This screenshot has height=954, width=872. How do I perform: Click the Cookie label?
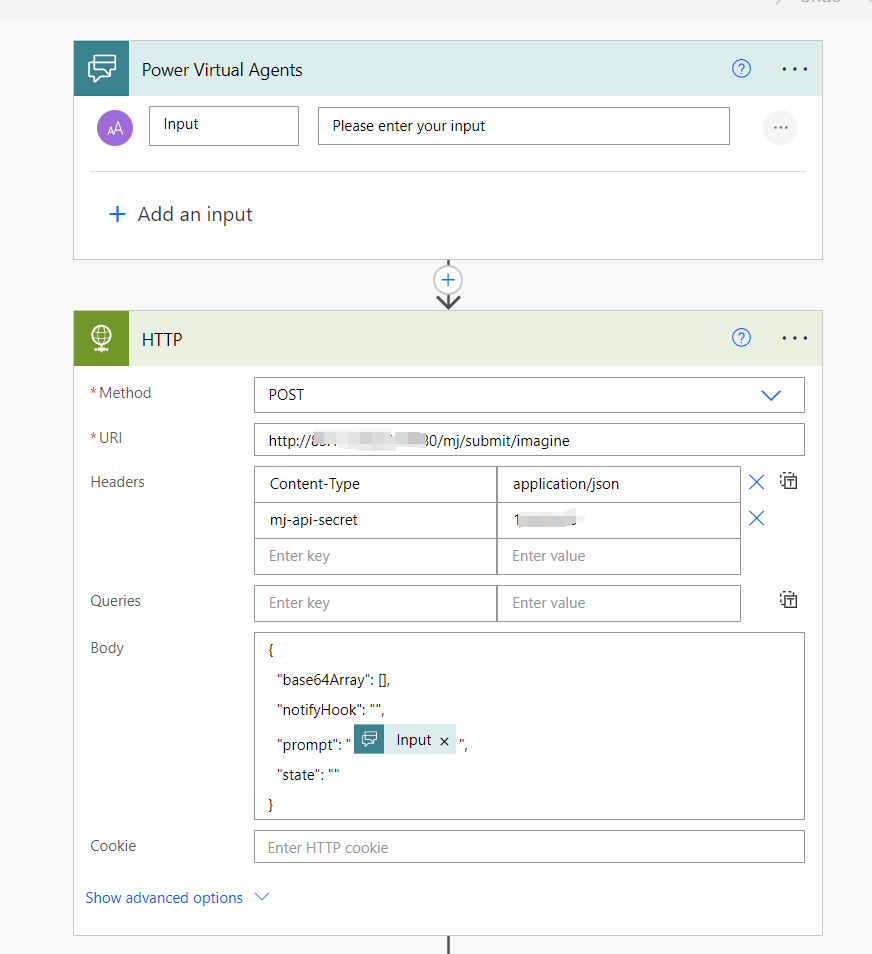click(113, 846)
